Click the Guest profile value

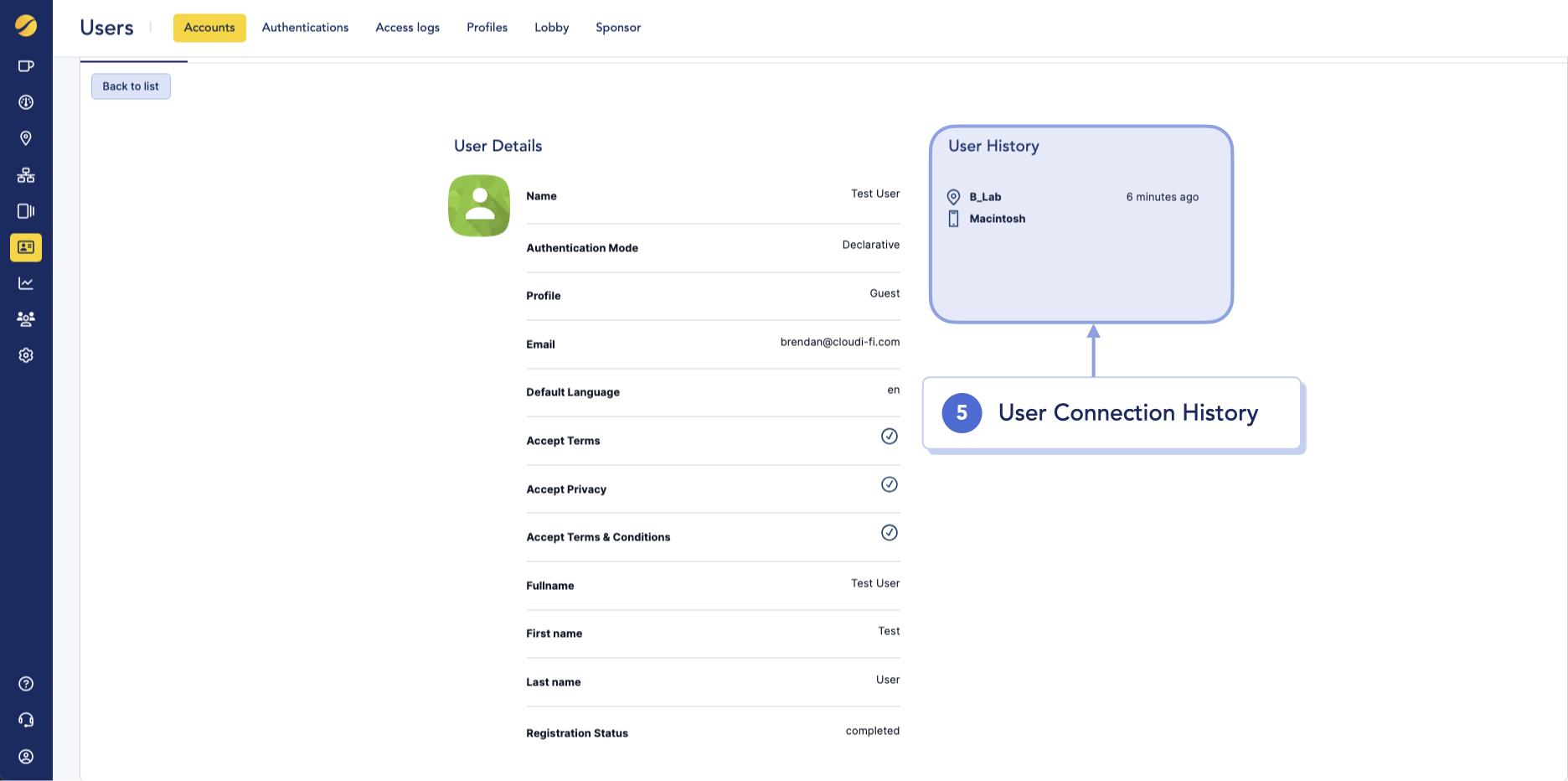[885, 293]
